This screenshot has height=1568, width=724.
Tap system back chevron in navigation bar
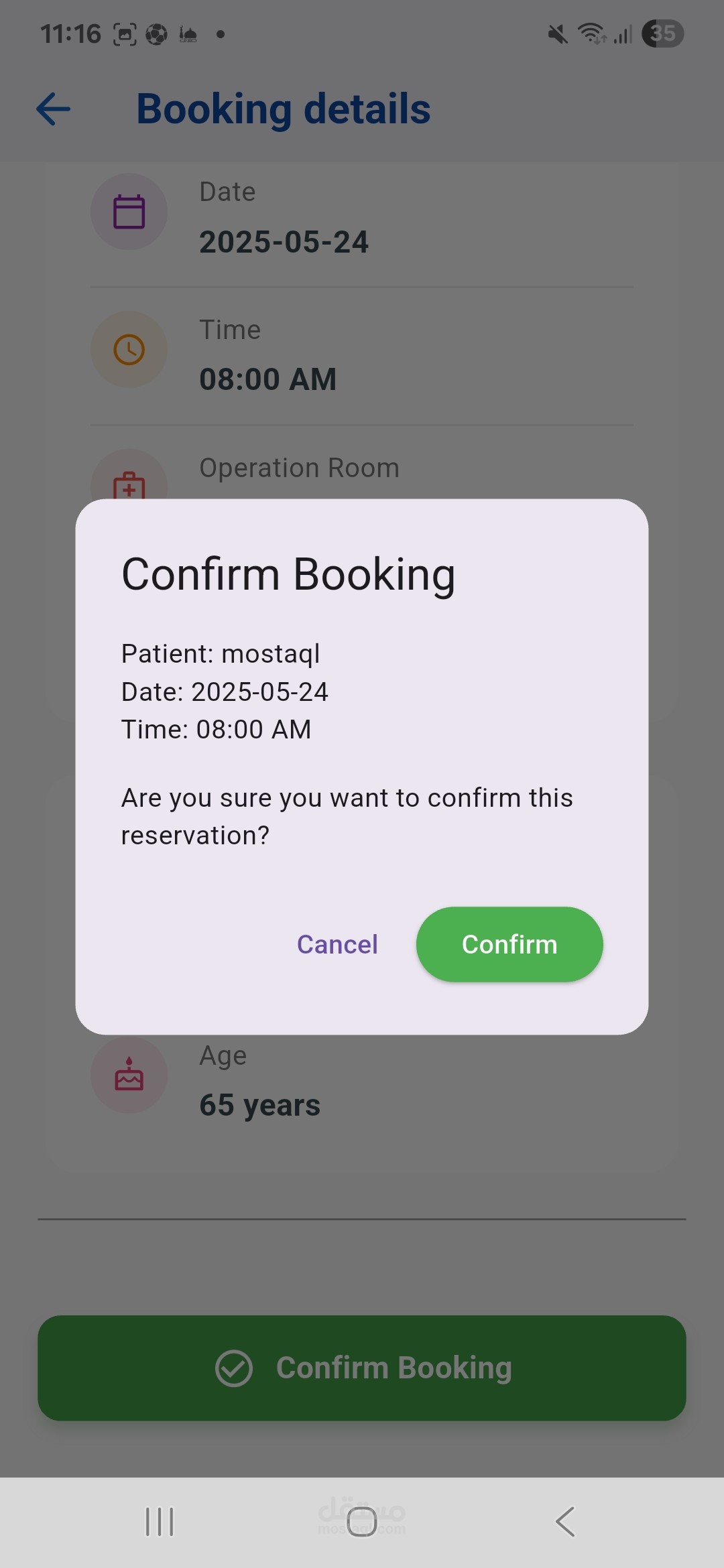(x=565, y=1522)
